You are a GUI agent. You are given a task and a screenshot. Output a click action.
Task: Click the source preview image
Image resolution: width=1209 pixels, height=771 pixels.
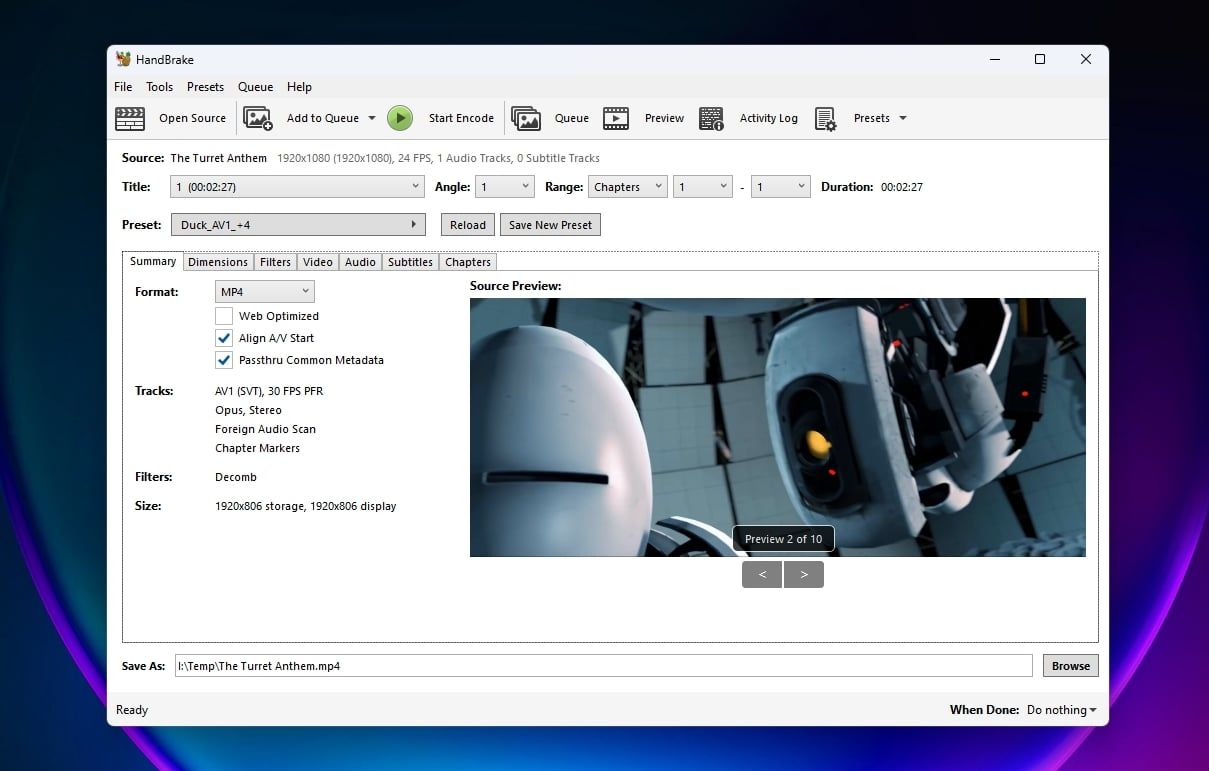click(x=777, y=427)
